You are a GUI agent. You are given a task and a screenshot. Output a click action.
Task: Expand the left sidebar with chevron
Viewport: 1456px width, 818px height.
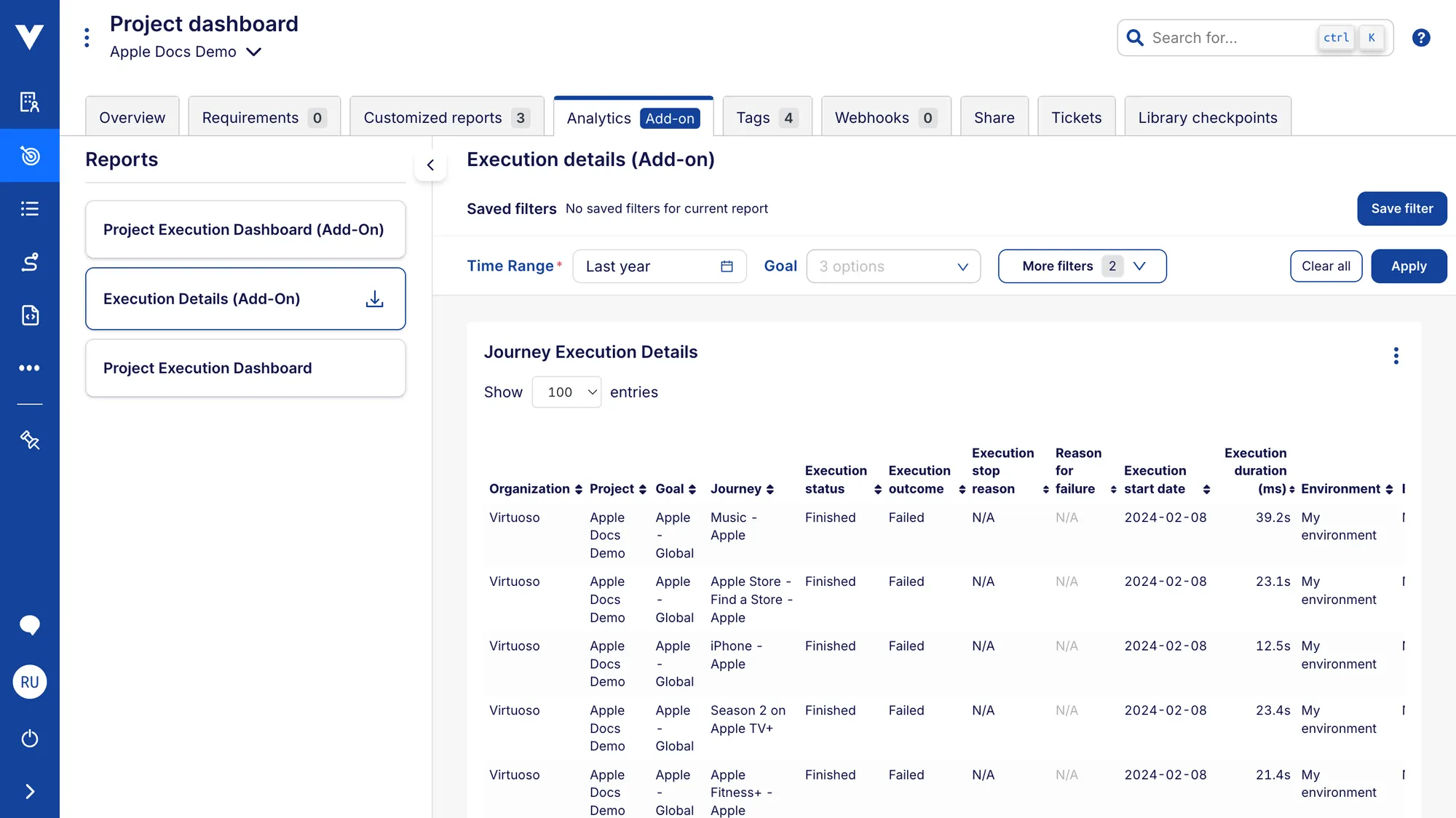(x=29, y=792)
